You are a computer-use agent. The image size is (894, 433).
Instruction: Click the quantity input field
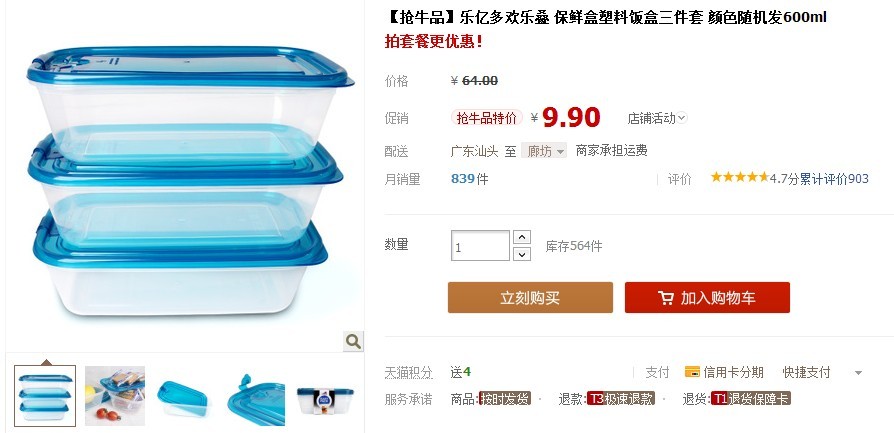(480, 245)
